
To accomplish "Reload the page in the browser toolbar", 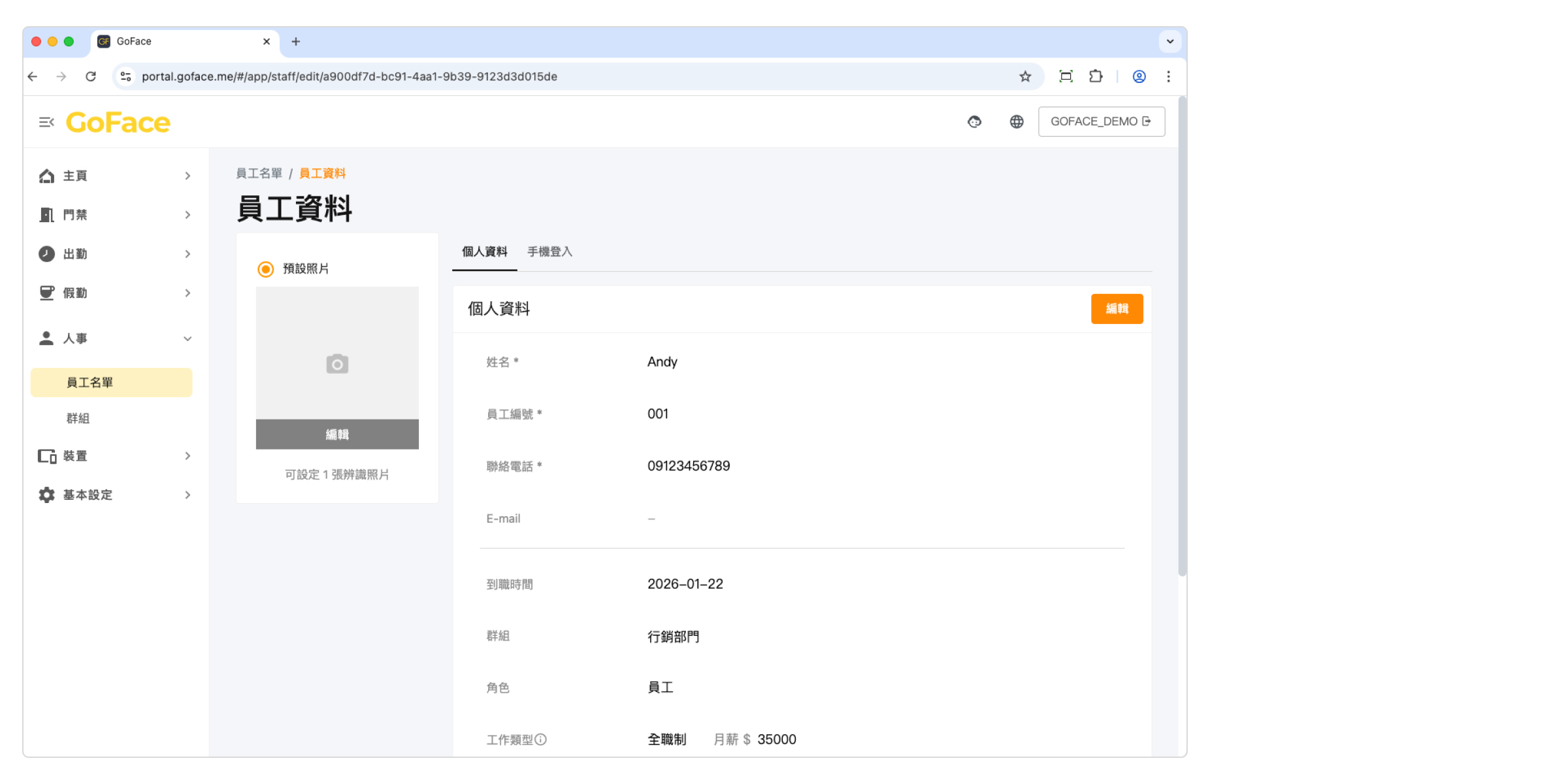I will coord(91,76).
